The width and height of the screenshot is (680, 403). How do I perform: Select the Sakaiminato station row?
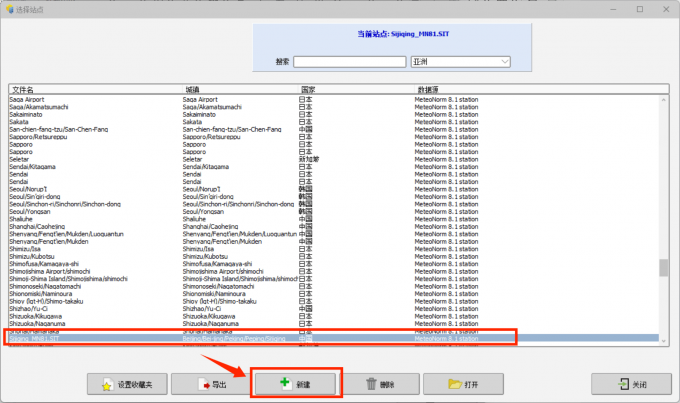[334, 115]
